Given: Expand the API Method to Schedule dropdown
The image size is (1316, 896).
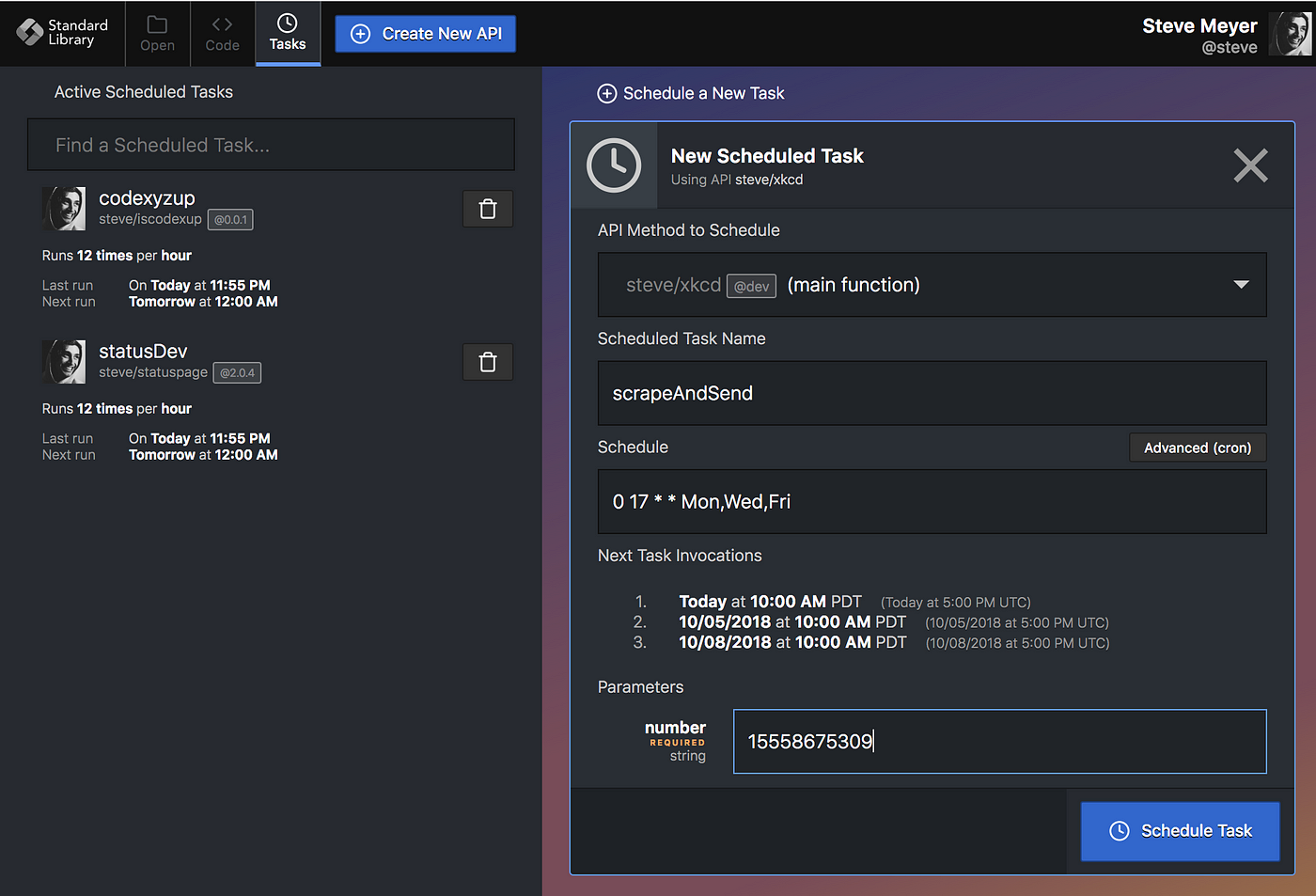Looking at the screenshot, I should pyautogui.click(x=932, y=285).
